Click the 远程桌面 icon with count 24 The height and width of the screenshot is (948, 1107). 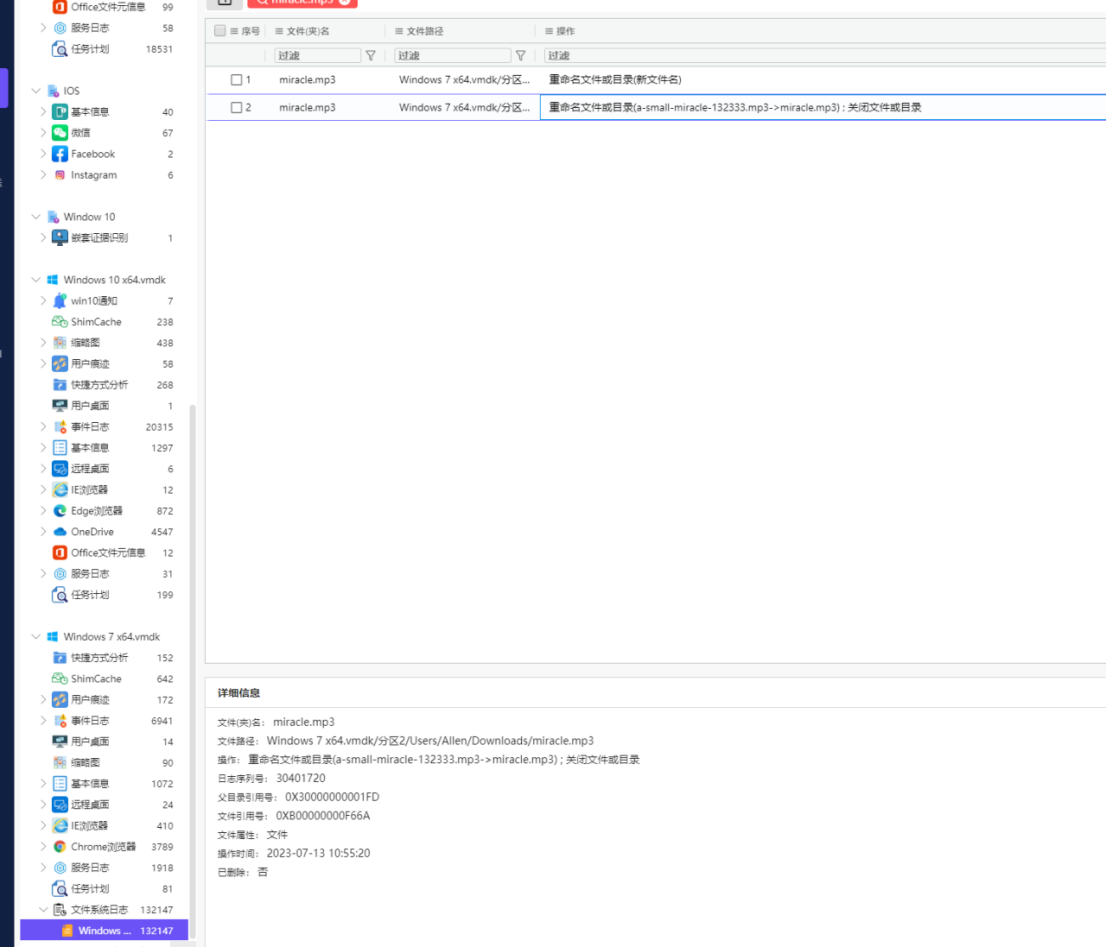click(60, 804)
